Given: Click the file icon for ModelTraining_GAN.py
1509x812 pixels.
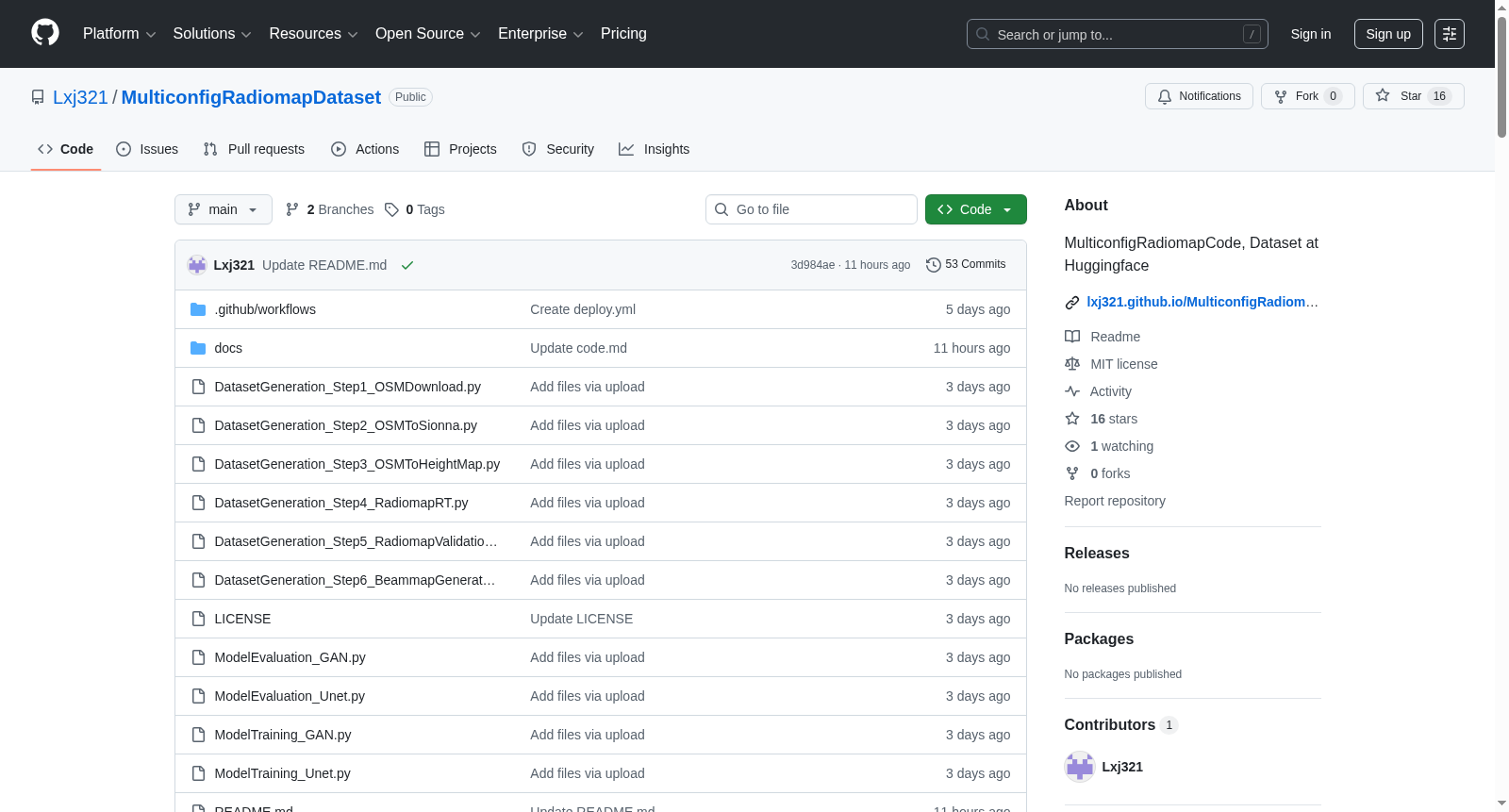Looking at the screenshot, I should 198,735.
